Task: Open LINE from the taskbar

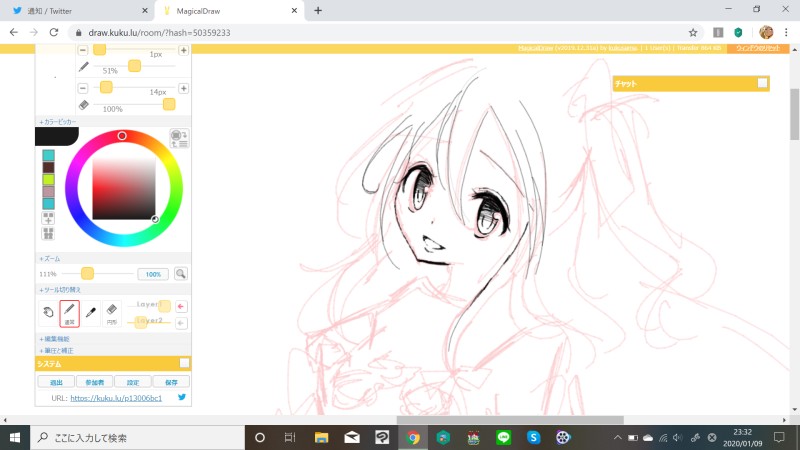Action: pyautogui.click(x=504, y=438)
